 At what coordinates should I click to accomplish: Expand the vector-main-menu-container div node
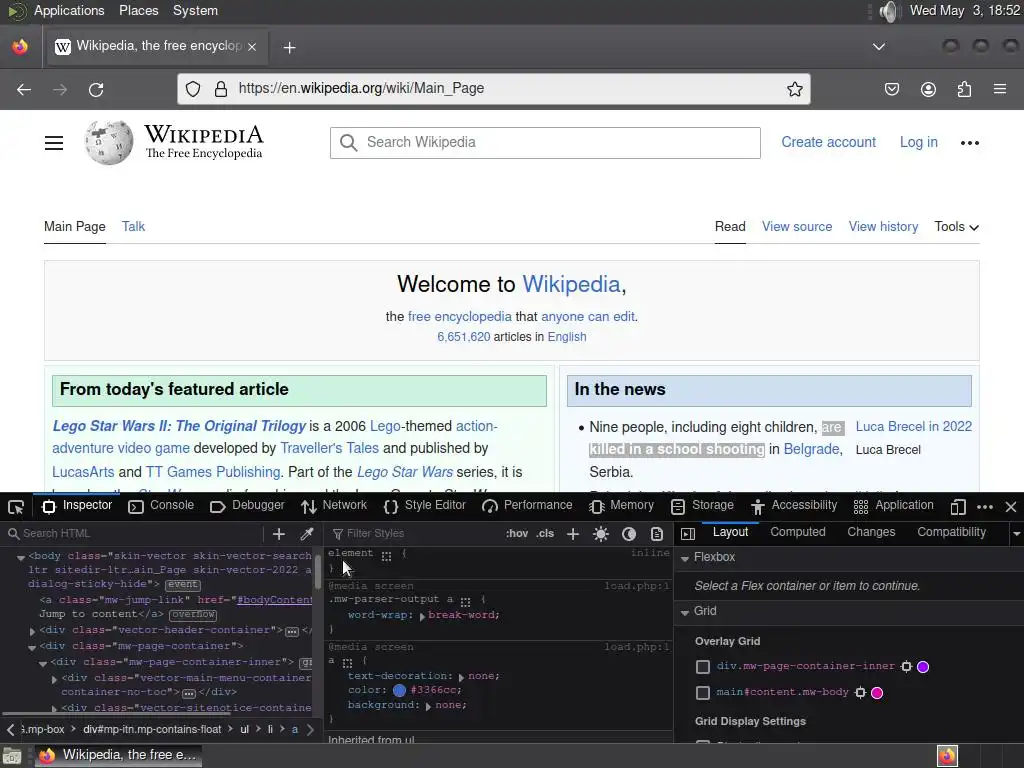[x=54, y=679]
